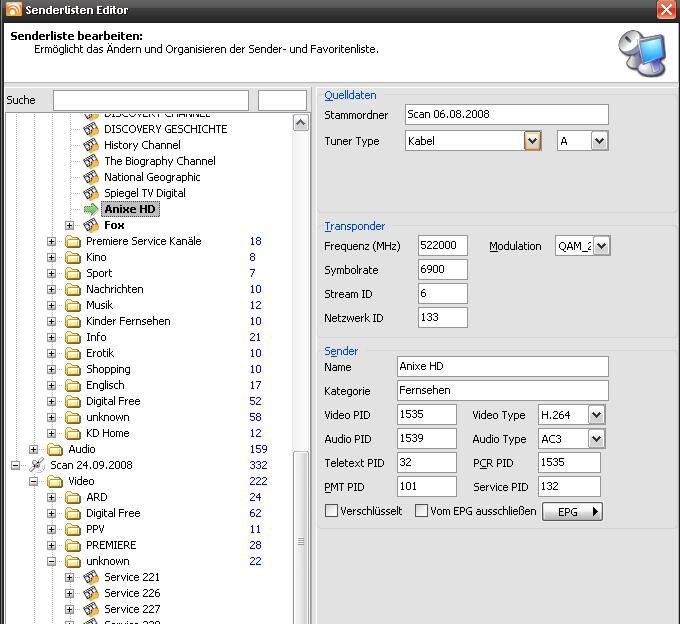The image size is (680, 624).
Task: Click the Service 221 channel icon
Action: pyautogui.click(x=91, y=577)
